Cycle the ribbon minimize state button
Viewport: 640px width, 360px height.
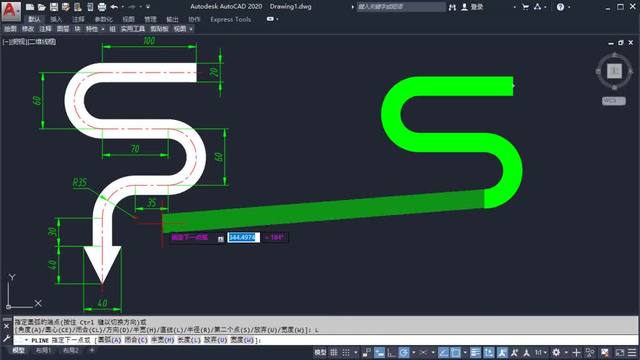pyautogui.click(x=270, y=19)
